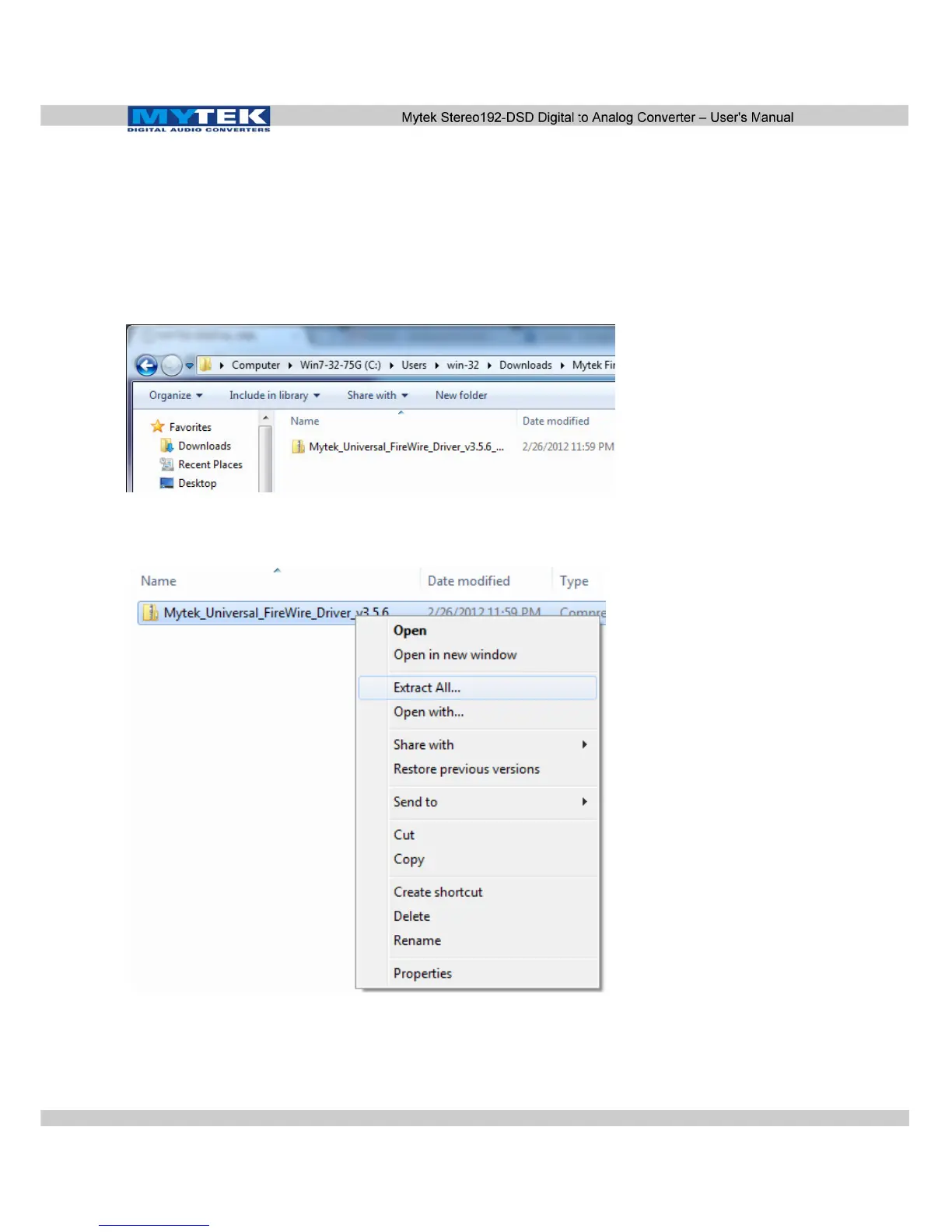
Task: Open the Share with toolbar dropdown
Action: tap(378, 395)
